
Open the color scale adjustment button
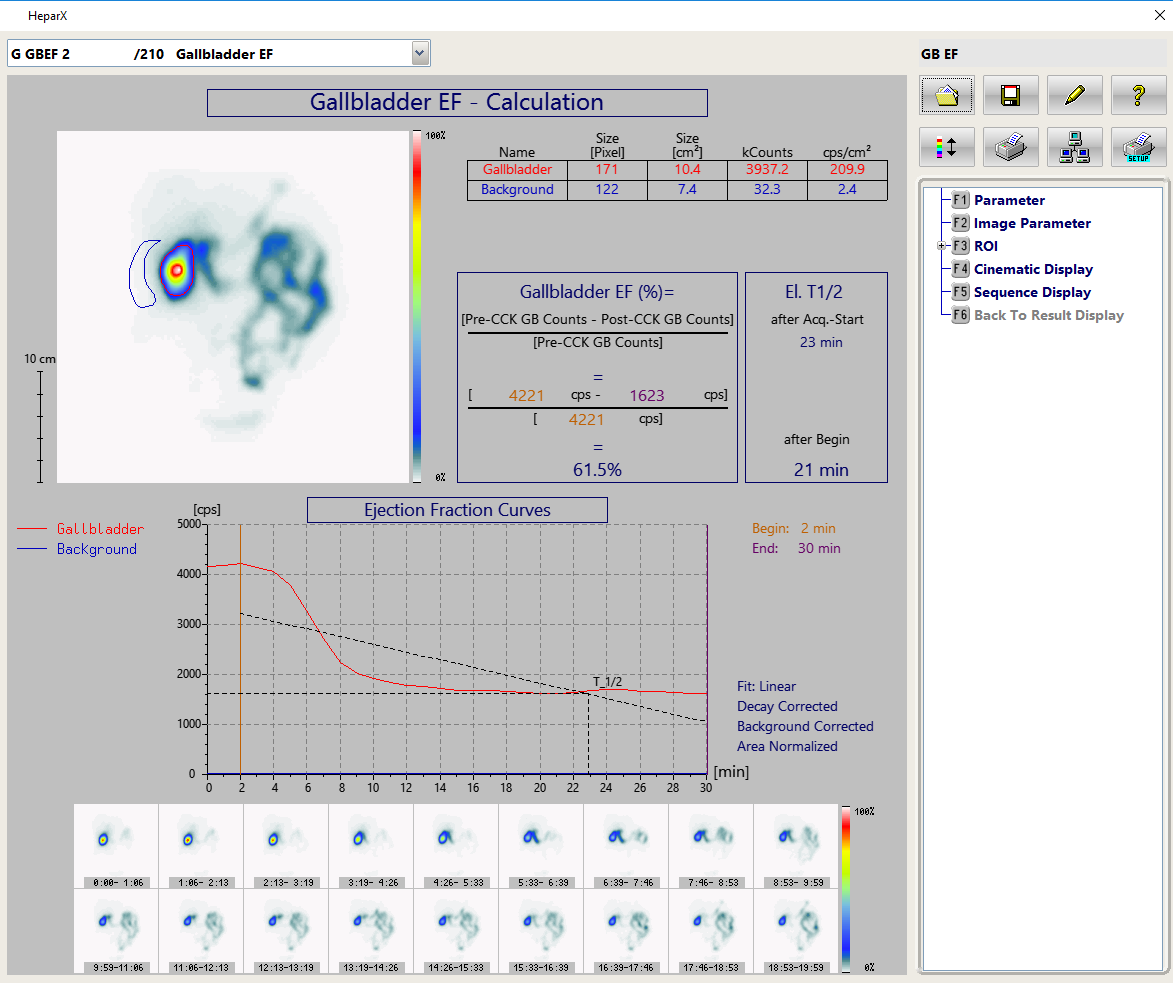click(x=947, y=147)
